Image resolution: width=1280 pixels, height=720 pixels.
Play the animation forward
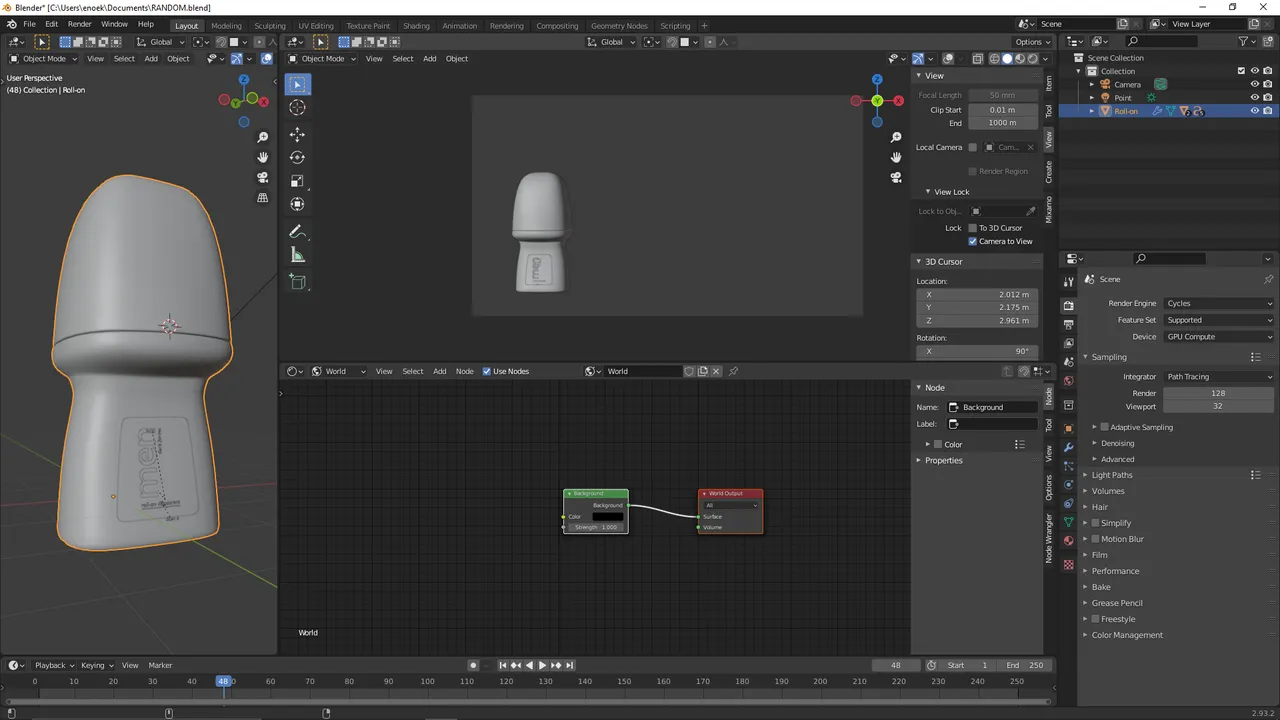click(542, 665)
